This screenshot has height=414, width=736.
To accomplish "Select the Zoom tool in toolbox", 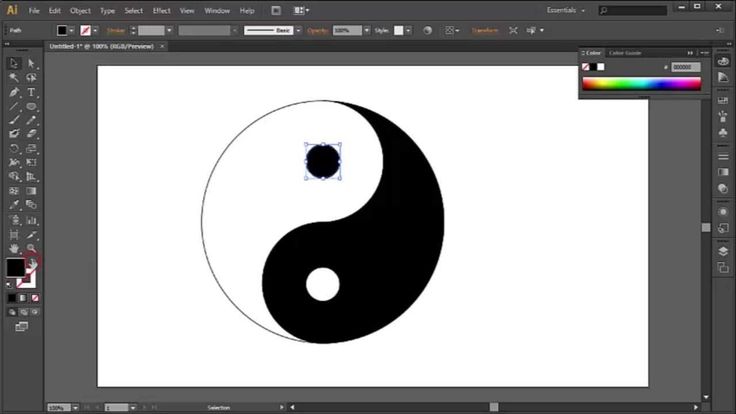I will (31, 248).
